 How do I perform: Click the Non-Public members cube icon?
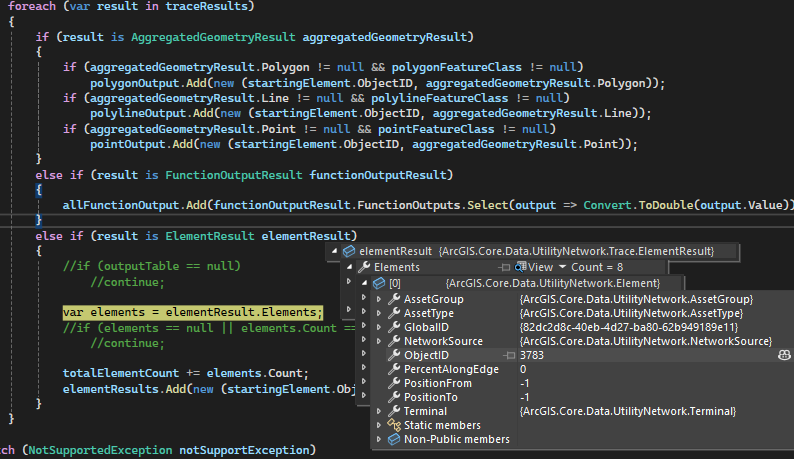coord(394,439)
